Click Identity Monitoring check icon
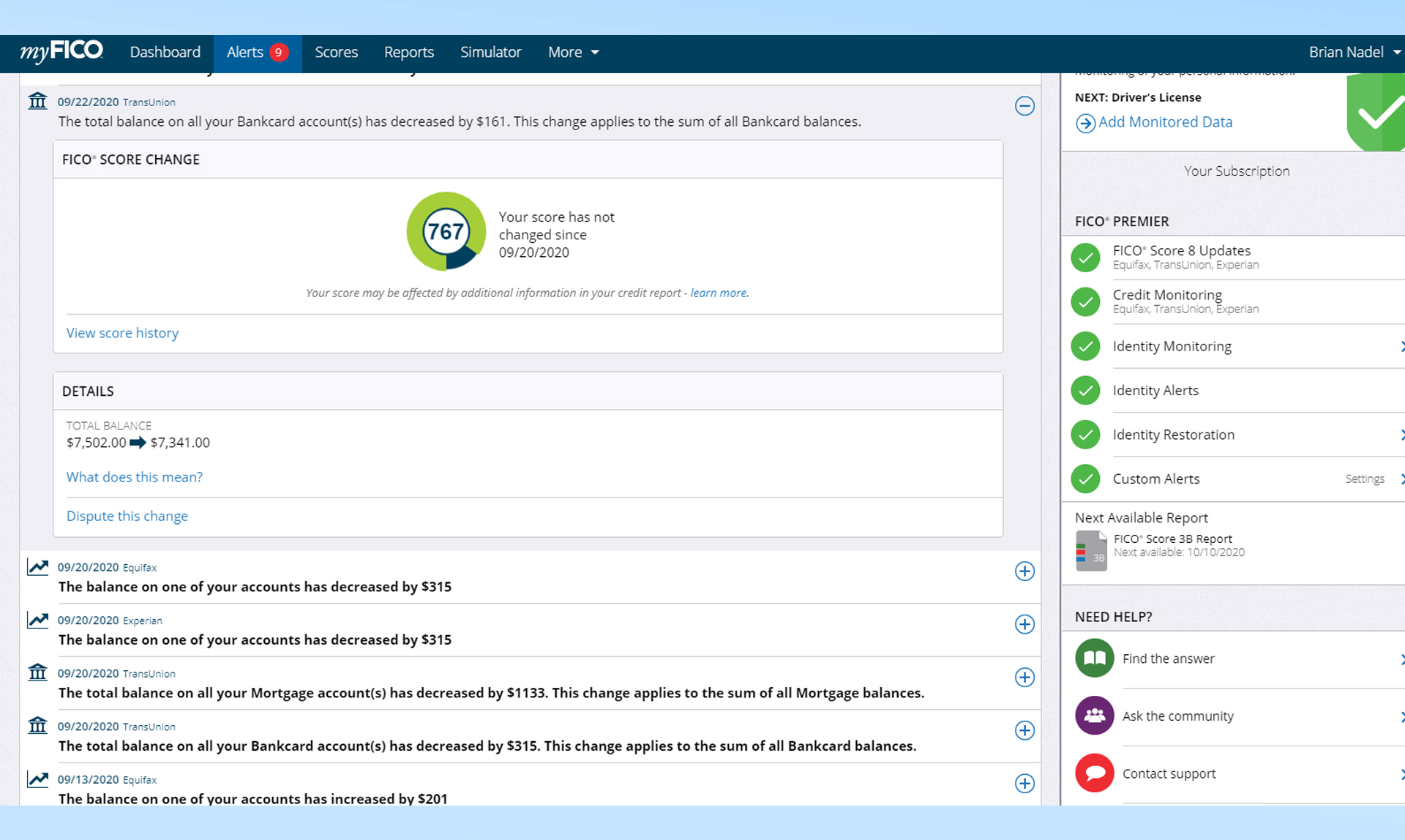The height and width of the screenshot is (840, 1405). click(1085, 346)
